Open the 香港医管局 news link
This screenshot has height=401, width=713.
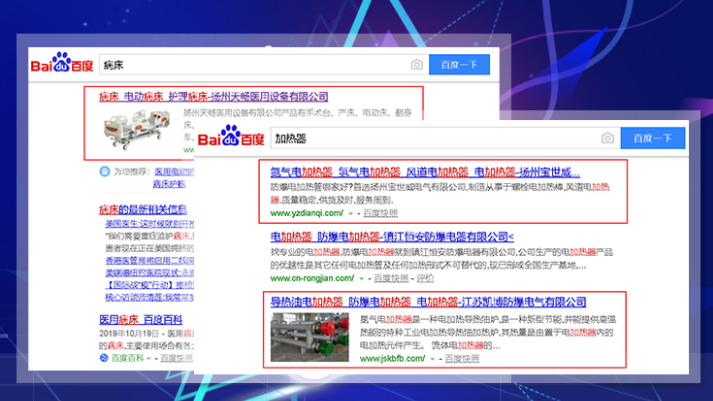[150, 261]
